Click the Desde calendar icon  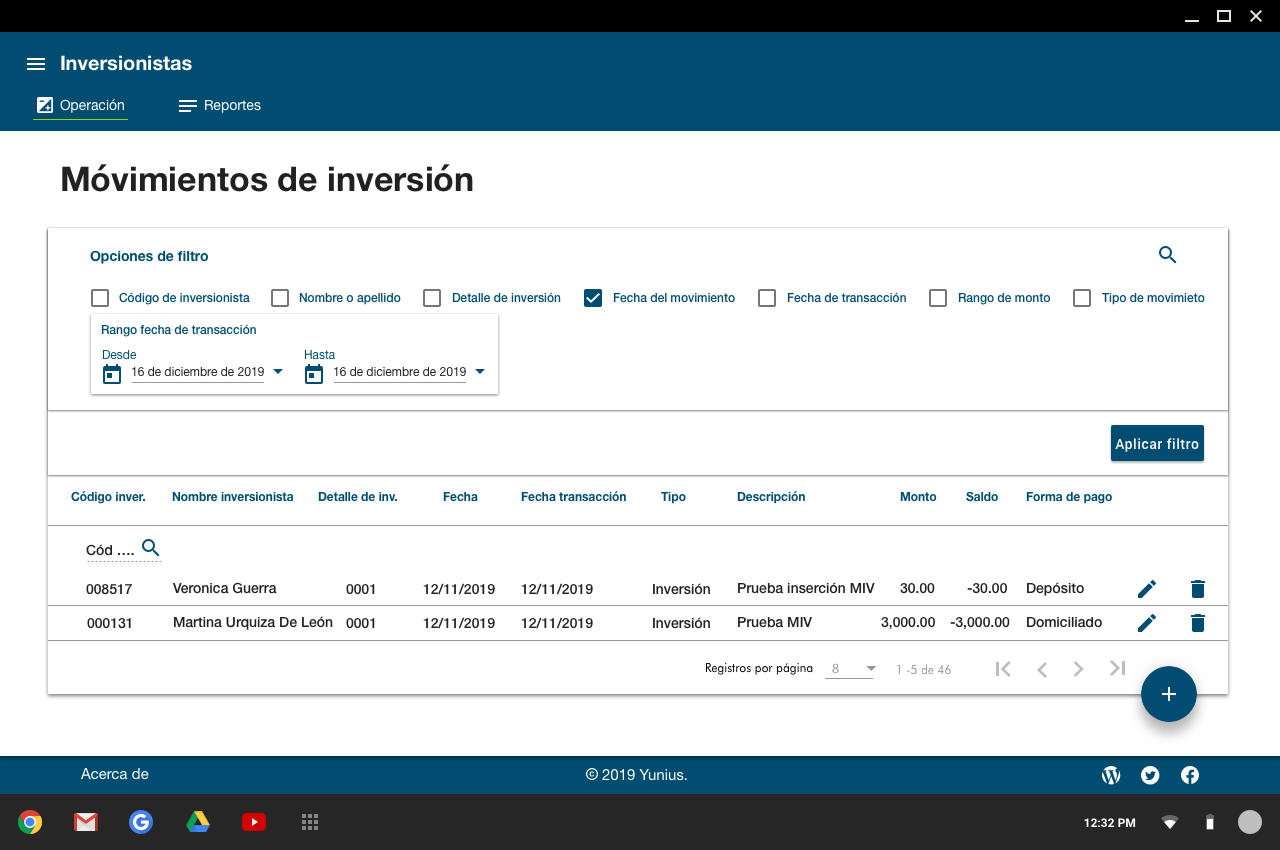pyautogui.click(x=112, y=373)
